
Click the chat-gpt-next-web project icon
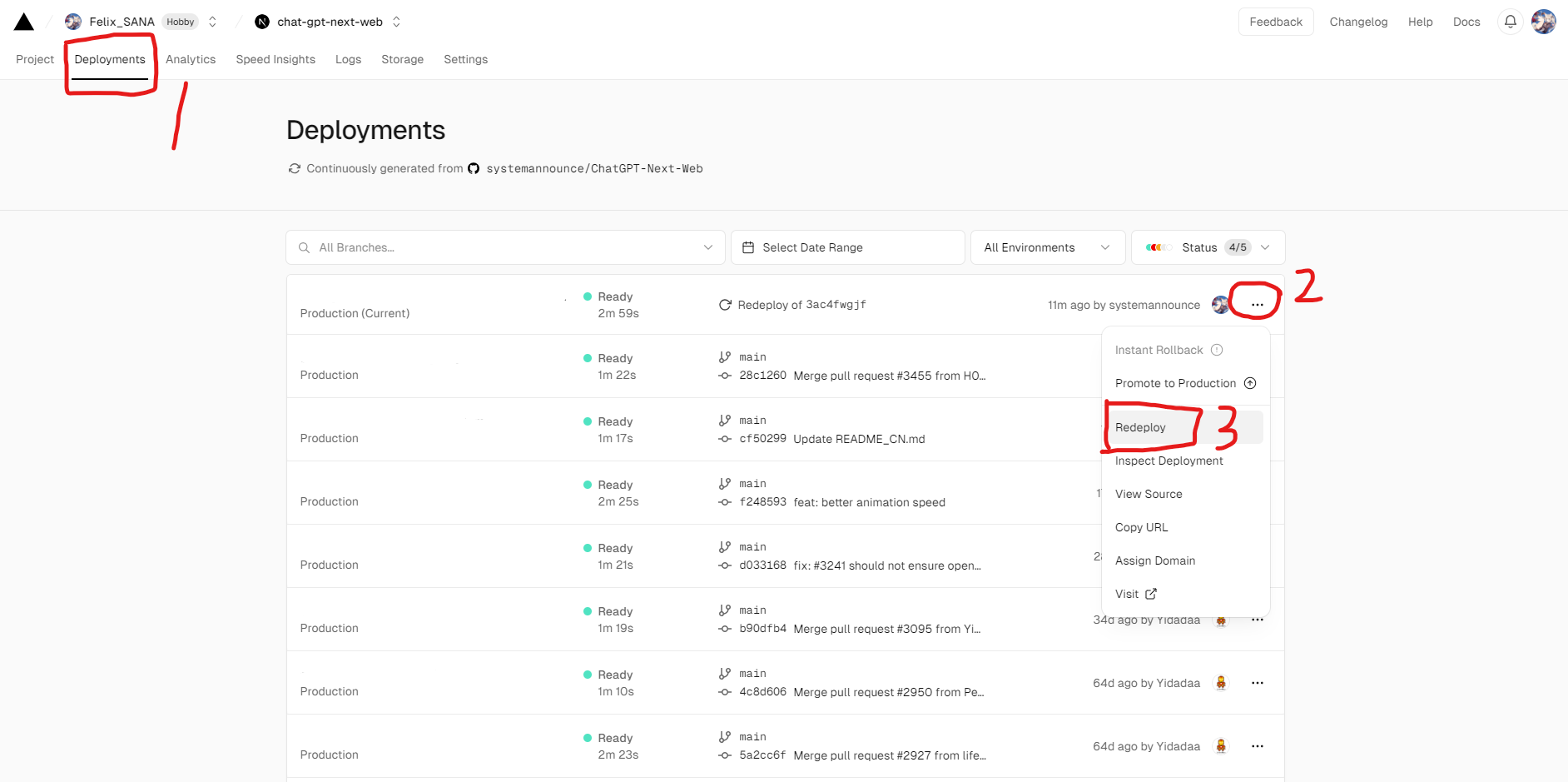pos(262,22)
